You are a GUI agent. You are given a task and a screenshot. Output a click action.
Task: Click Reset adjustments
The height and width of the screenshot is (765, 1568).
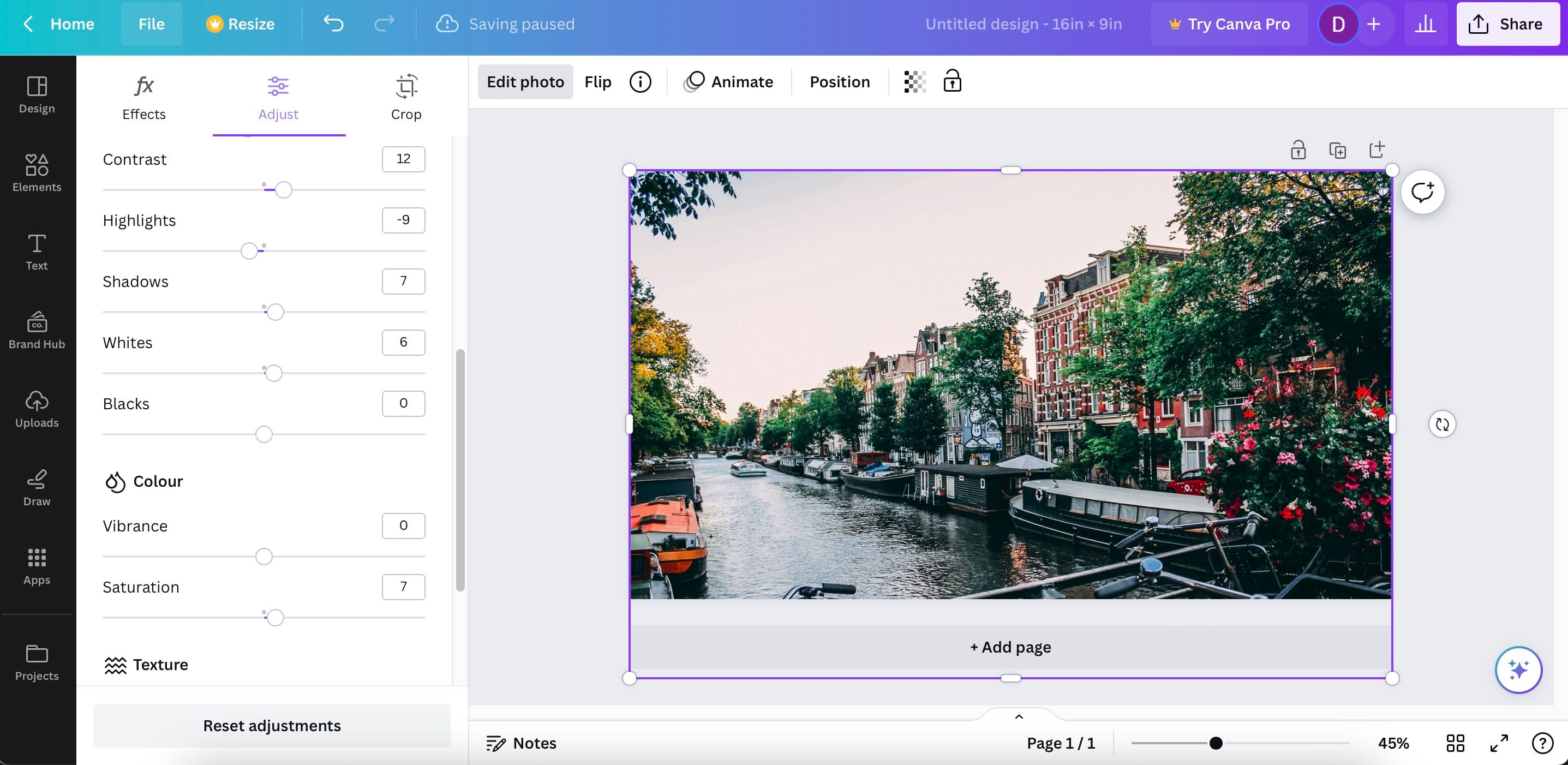[272, 725]
